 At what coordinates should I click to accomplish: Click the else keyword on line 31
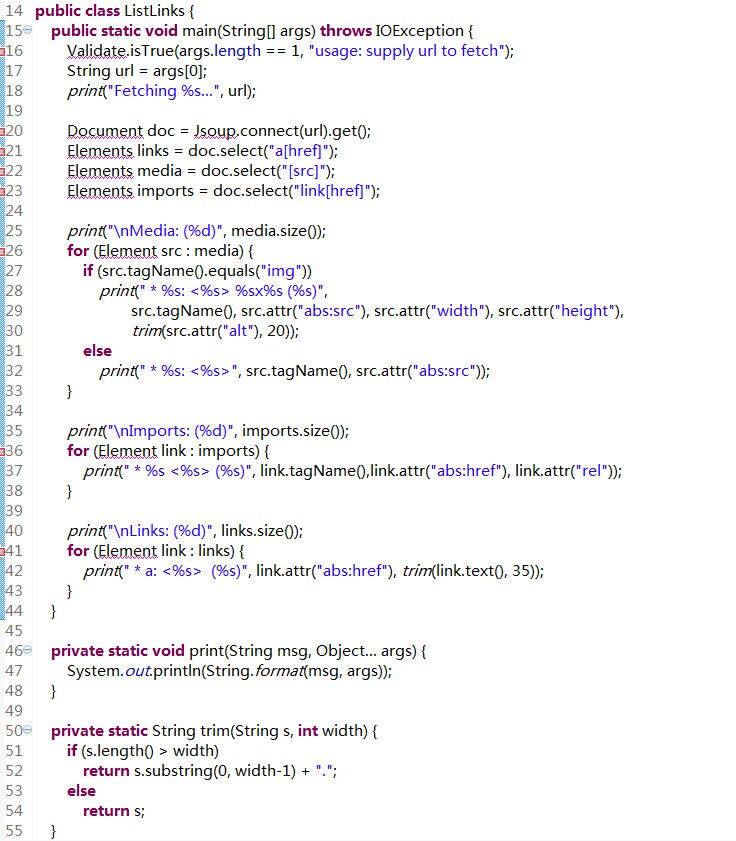point(97,351)
